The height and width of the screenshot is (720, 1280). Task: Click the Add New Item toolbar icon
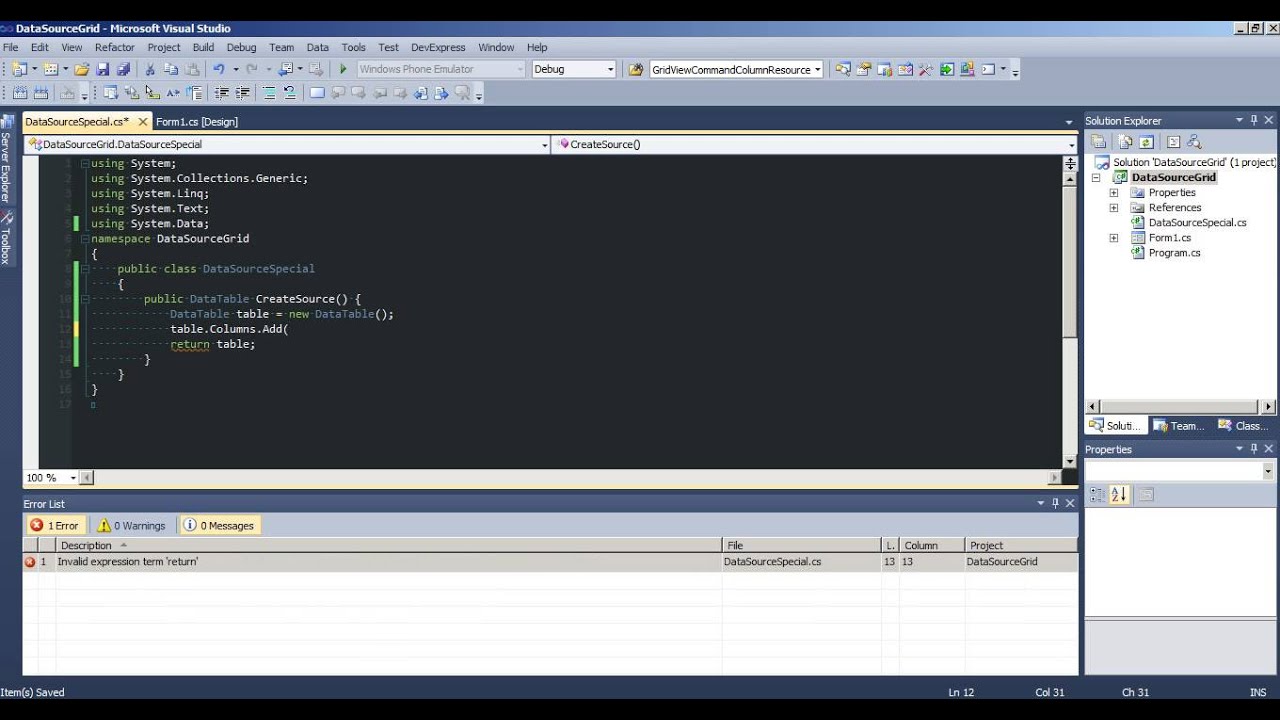50,69
